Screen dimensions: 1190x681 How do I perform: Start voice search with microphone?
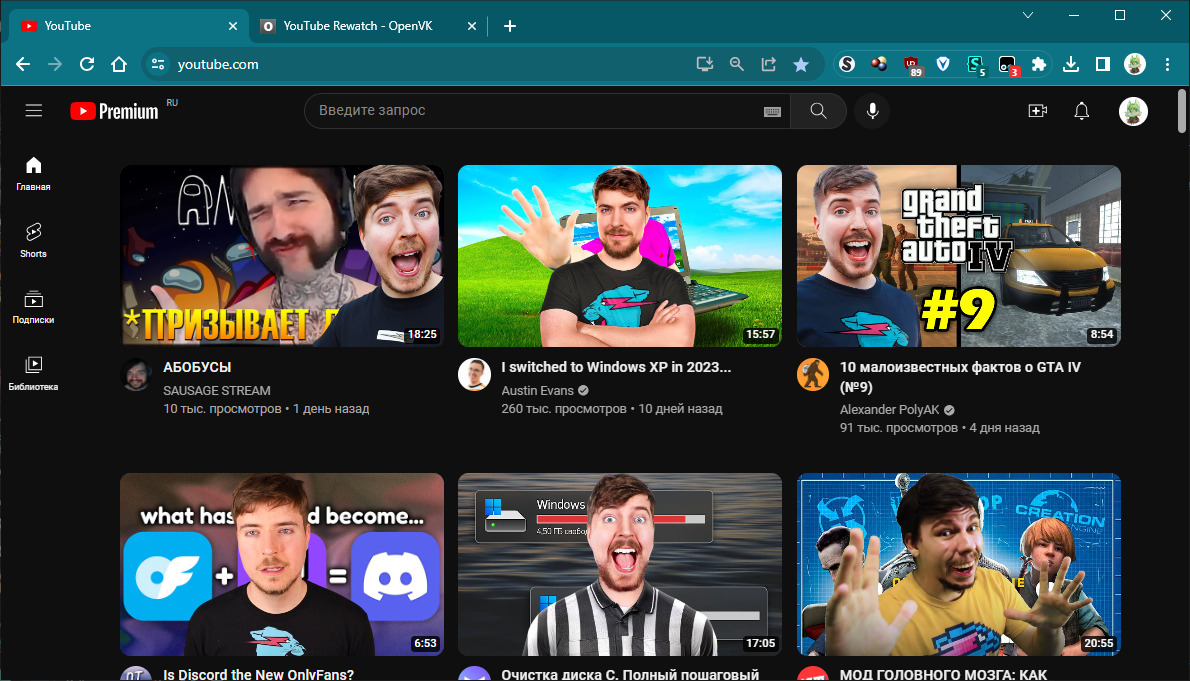click(873, 111)
